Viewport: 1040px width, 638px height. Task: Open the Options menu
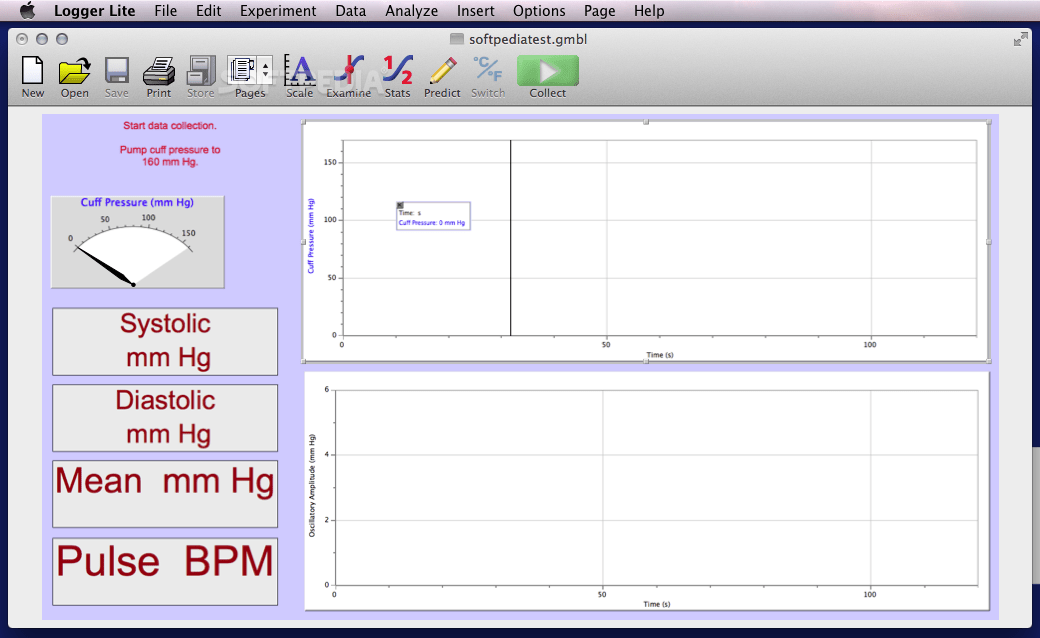pyautogui.click(x=539, y=11)
